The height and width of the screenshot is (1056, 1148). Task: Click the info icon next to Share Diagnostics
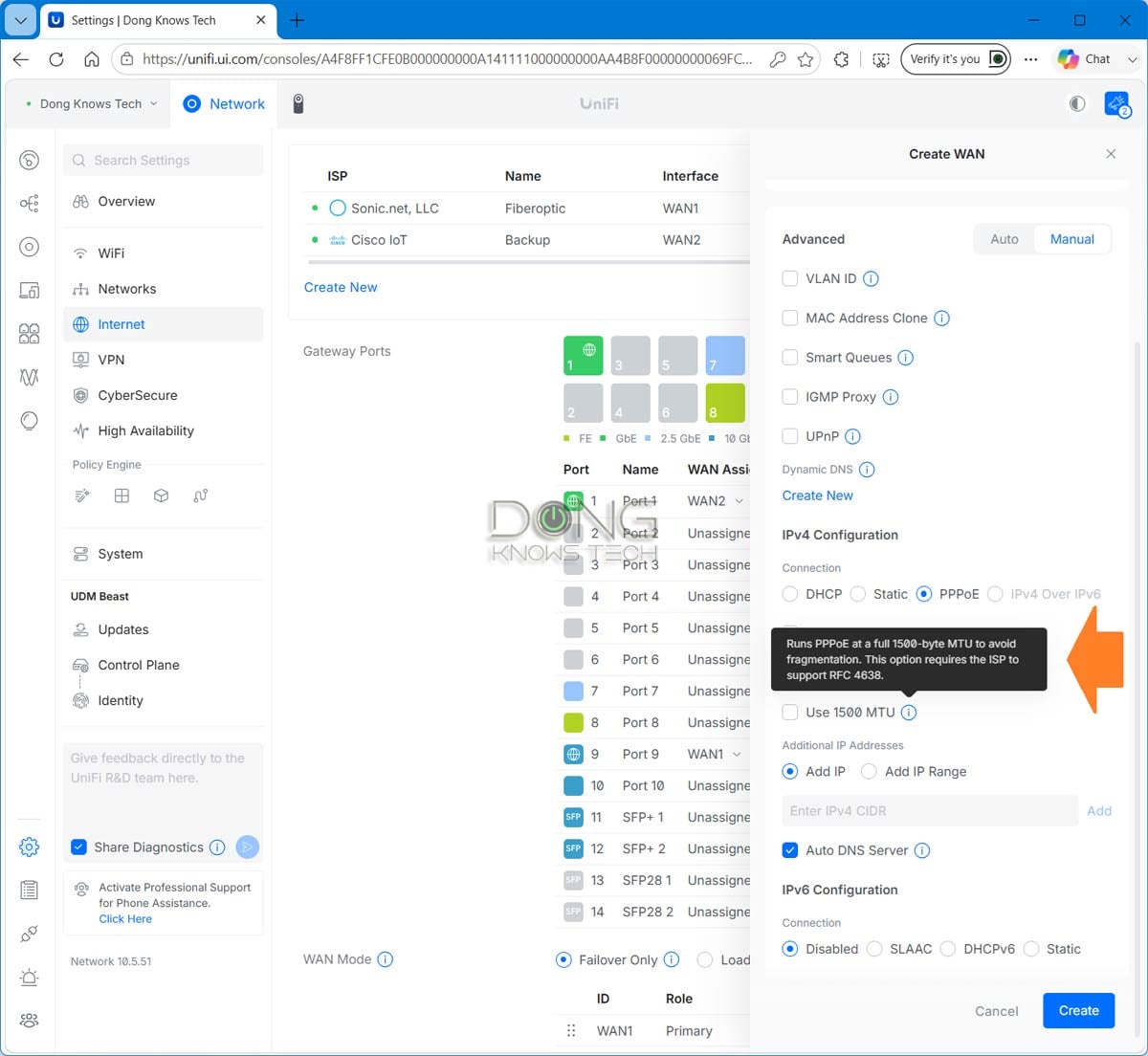[217, 847]
